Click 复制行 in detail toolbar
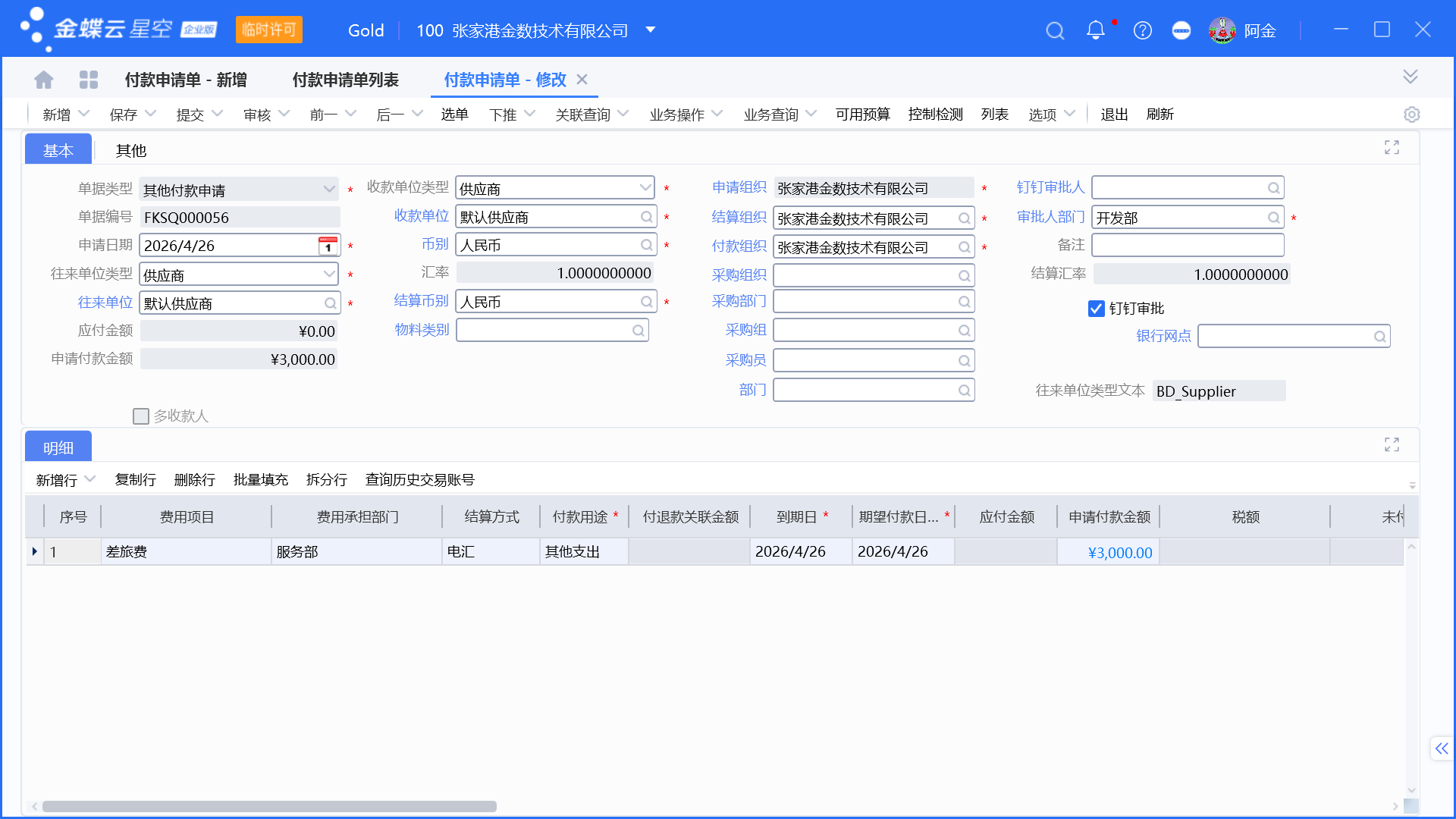This screenshot has height=819, width=1456. (136, 480)
